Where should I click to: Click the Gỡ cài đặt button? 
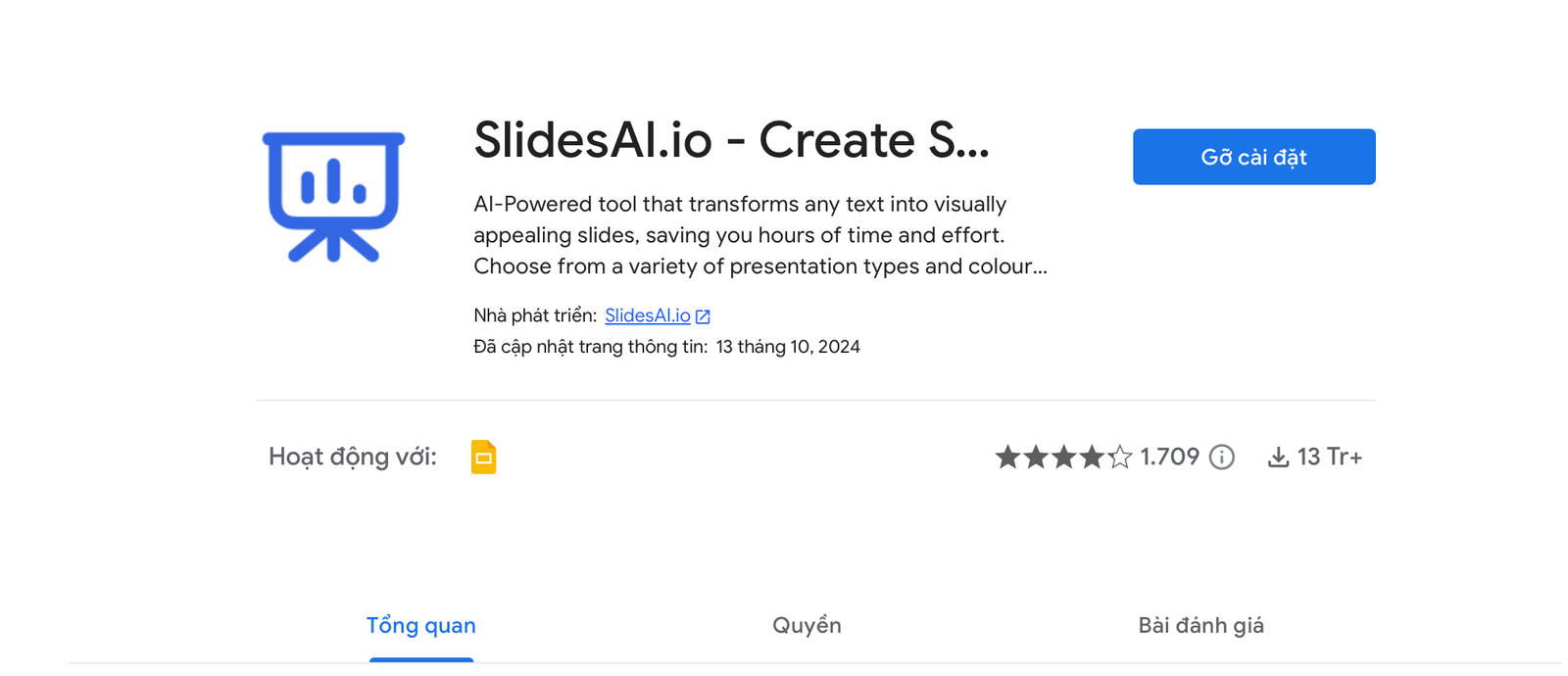pos(1254,157)
